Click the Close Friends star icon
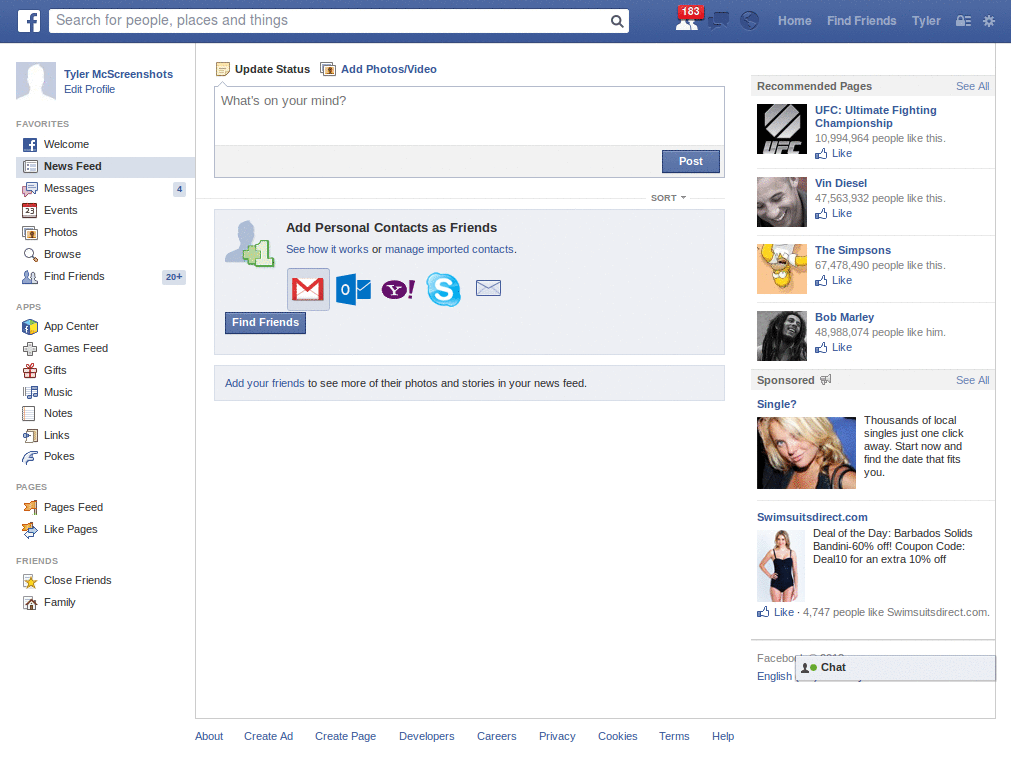Screen dimensions: 1024x768 point(30,581)
